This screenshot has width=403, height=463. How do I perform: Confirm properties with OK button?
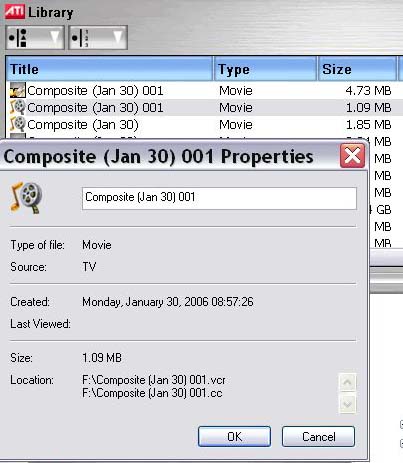click(234, 436)
